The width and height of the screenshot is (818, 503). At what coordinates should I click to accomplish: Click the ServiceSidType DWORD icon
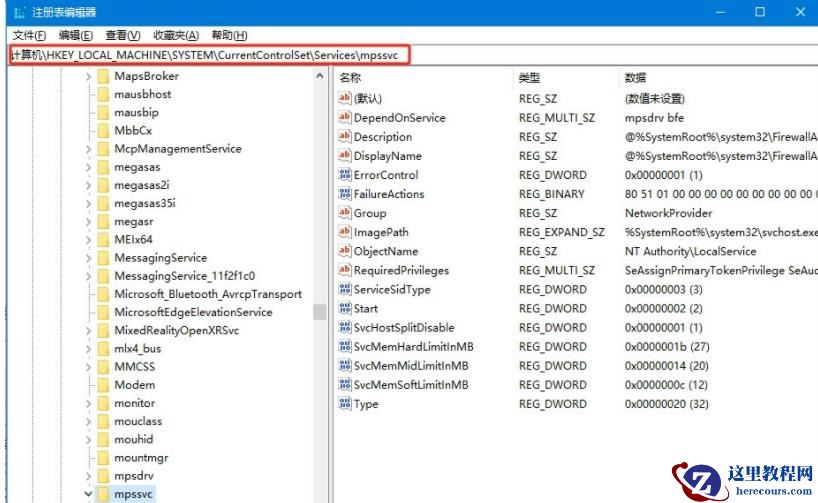pos(344,289)
